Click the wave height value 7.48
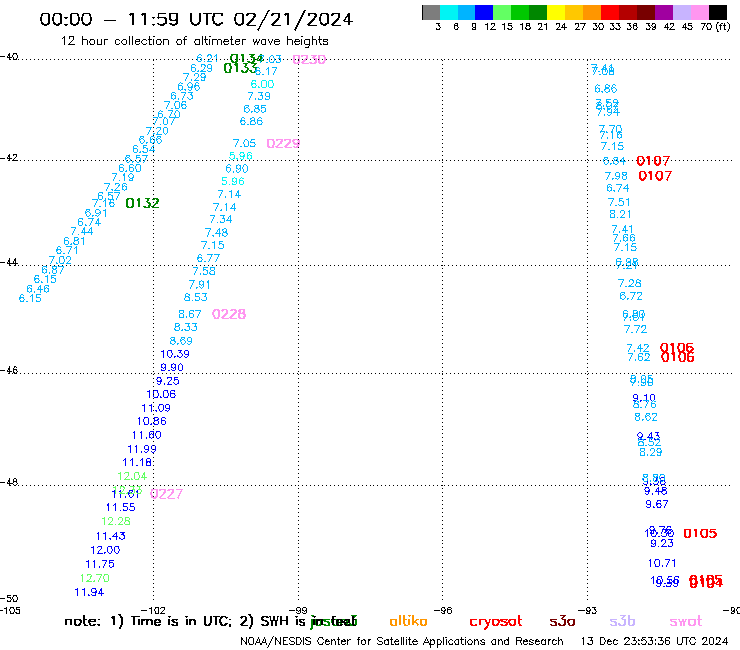Image resolution: width=740 pixels, height=650 pixels. pos(217,233)
